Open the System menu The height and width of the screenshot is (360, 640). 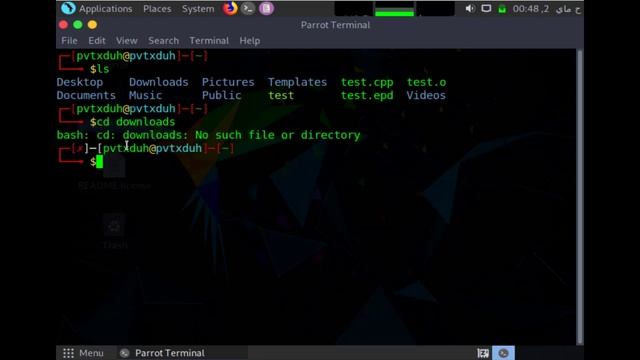point(198,9)
